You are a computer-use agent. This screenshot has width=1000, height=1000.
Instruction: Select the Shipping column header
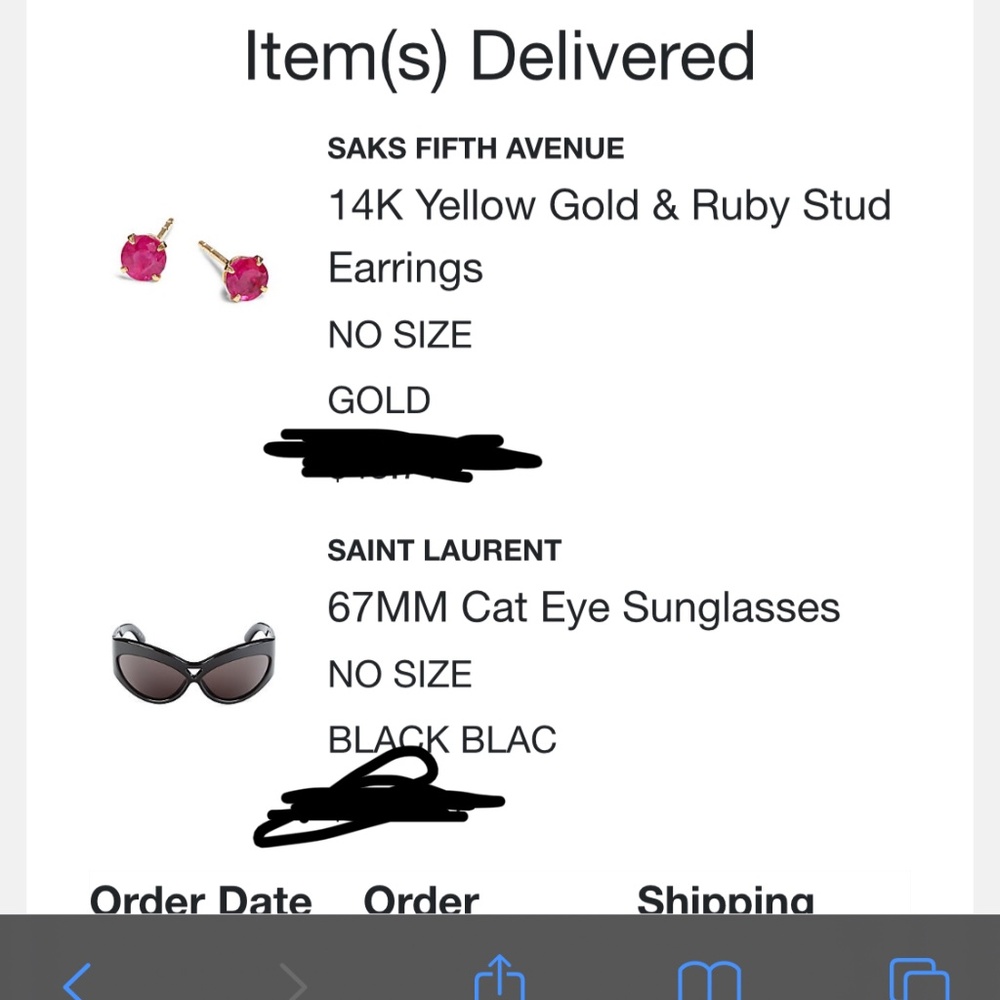pyautogui.click(x=724, y=898)
